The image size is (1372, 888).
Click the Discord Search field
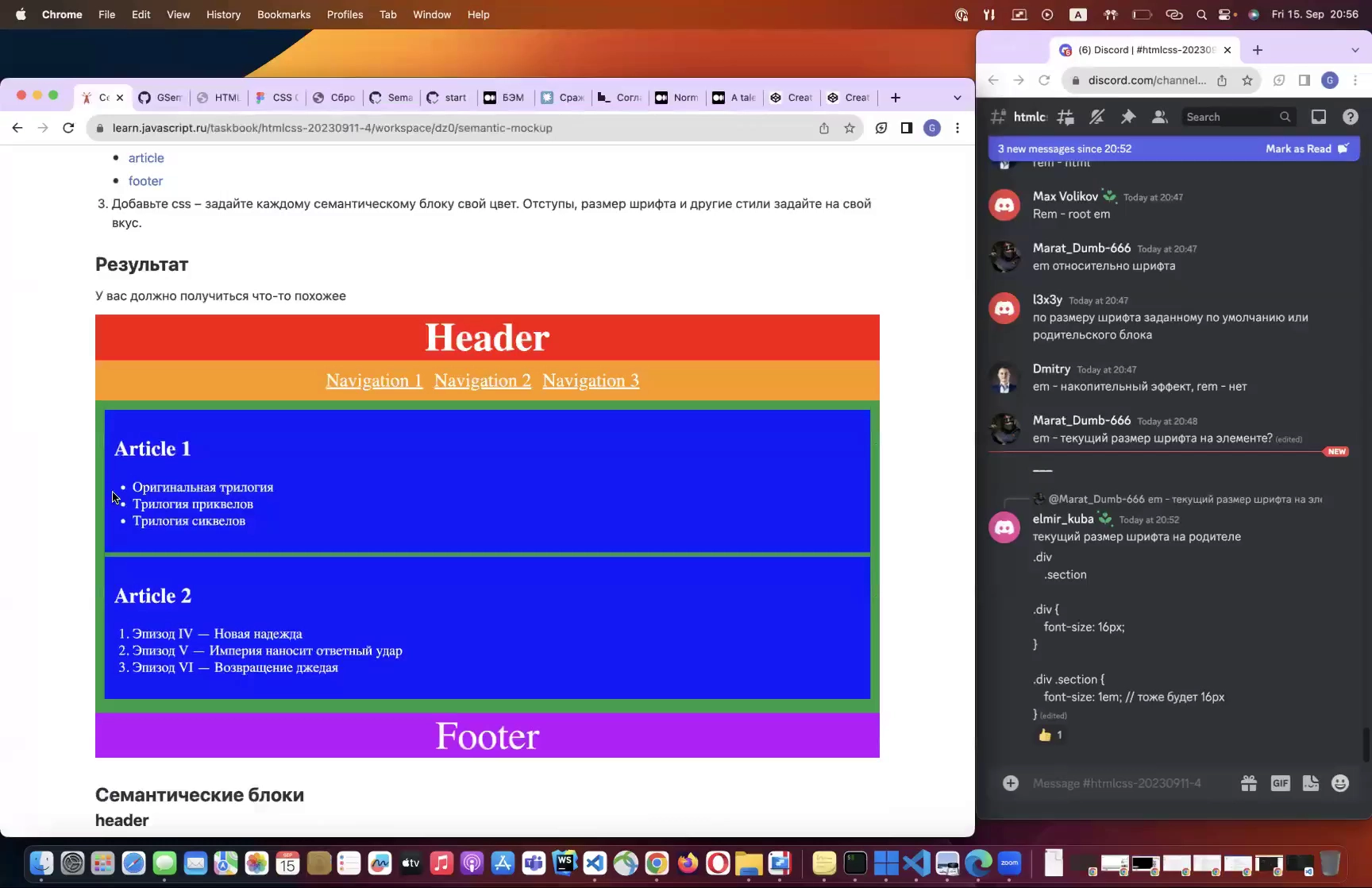[x=1238, y=117]
